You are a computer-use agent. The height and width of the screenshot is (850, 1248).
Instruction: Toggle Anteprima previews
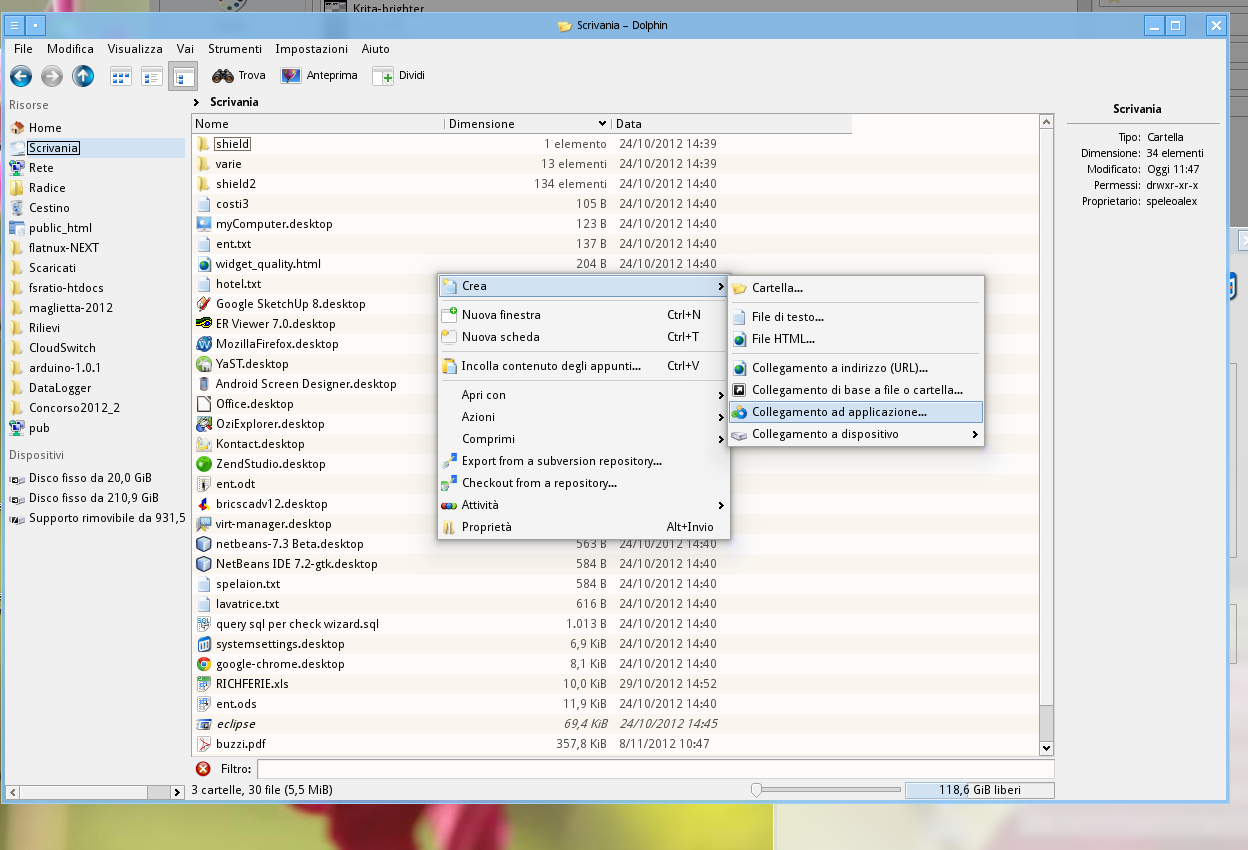point(319,75)
